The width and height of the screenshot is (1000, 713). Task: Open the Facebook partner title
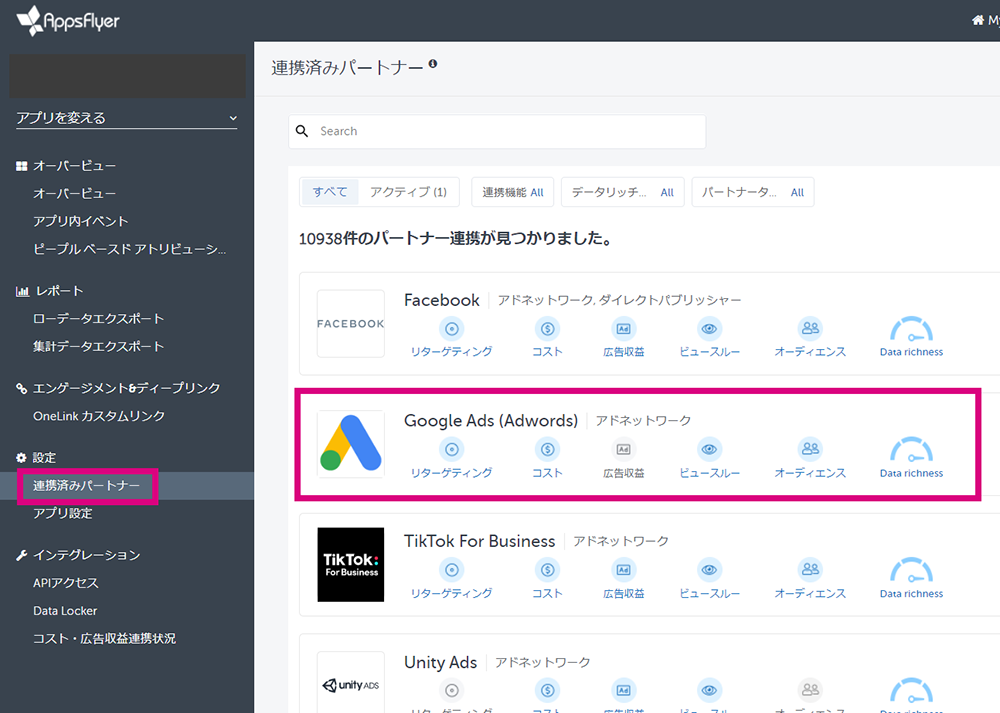point(441,300)
